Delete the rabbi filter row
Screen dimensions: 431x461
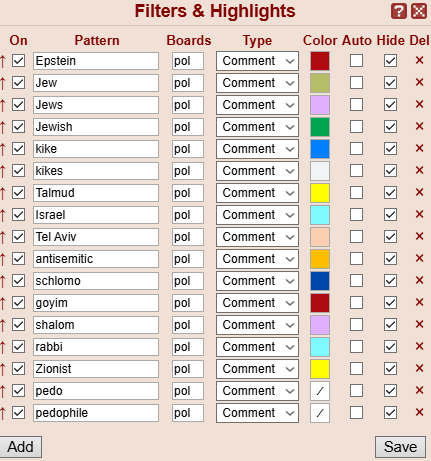(x=419, y=346)
